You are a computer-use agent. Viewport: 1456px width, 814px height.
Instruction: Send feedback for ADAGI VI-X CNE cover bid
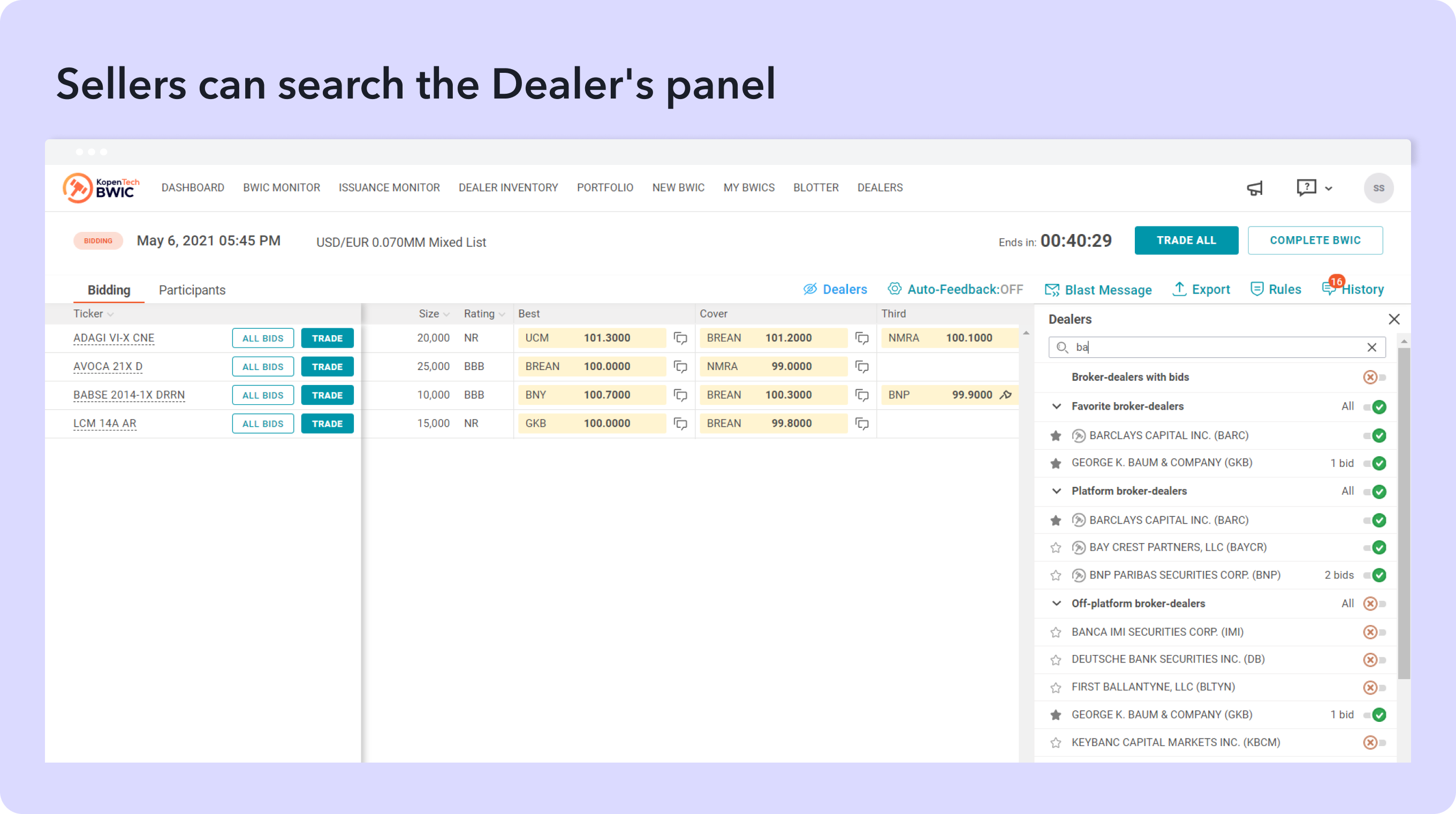click(862, 338)
